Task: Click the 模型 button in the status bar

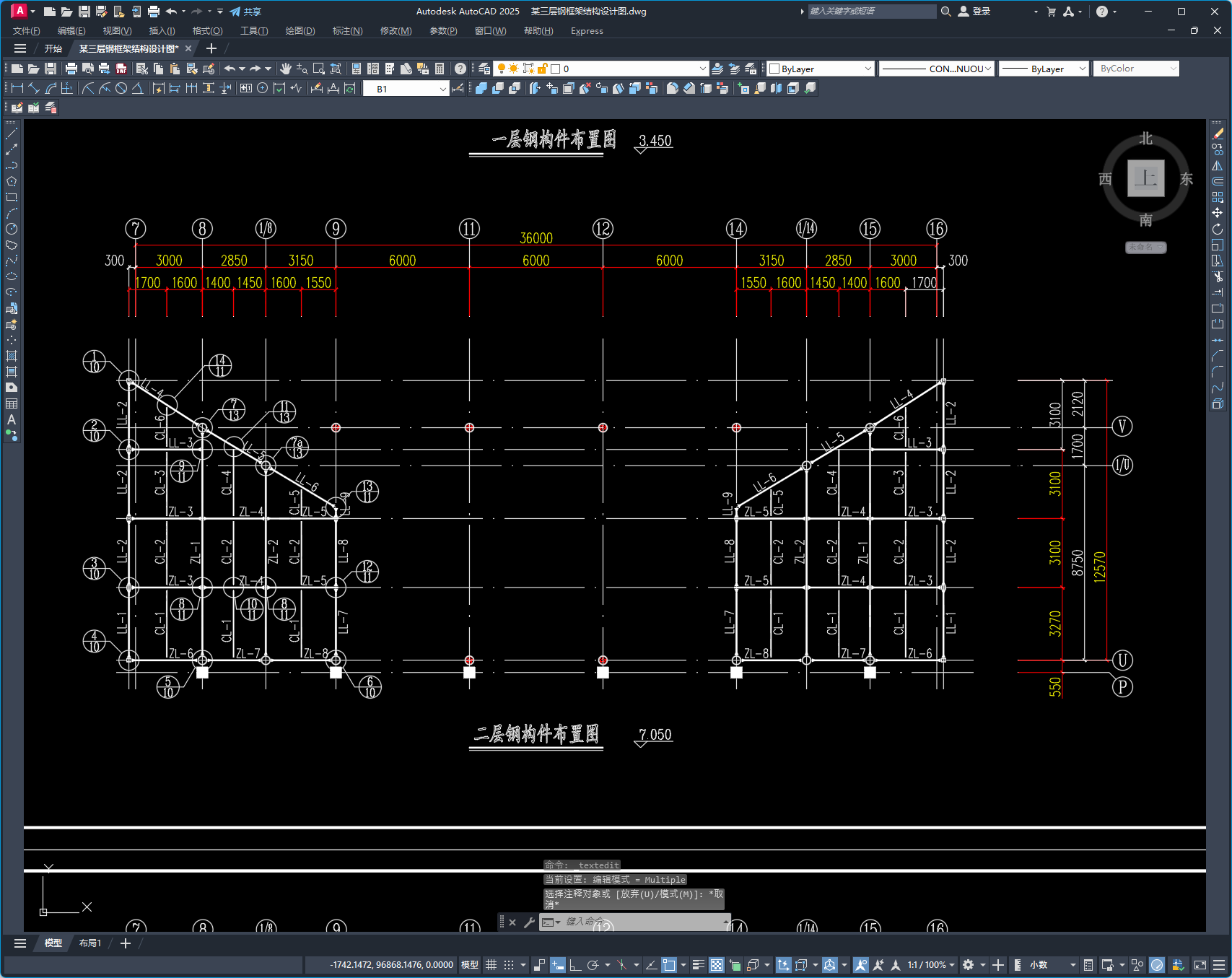Action: [470, 965]
